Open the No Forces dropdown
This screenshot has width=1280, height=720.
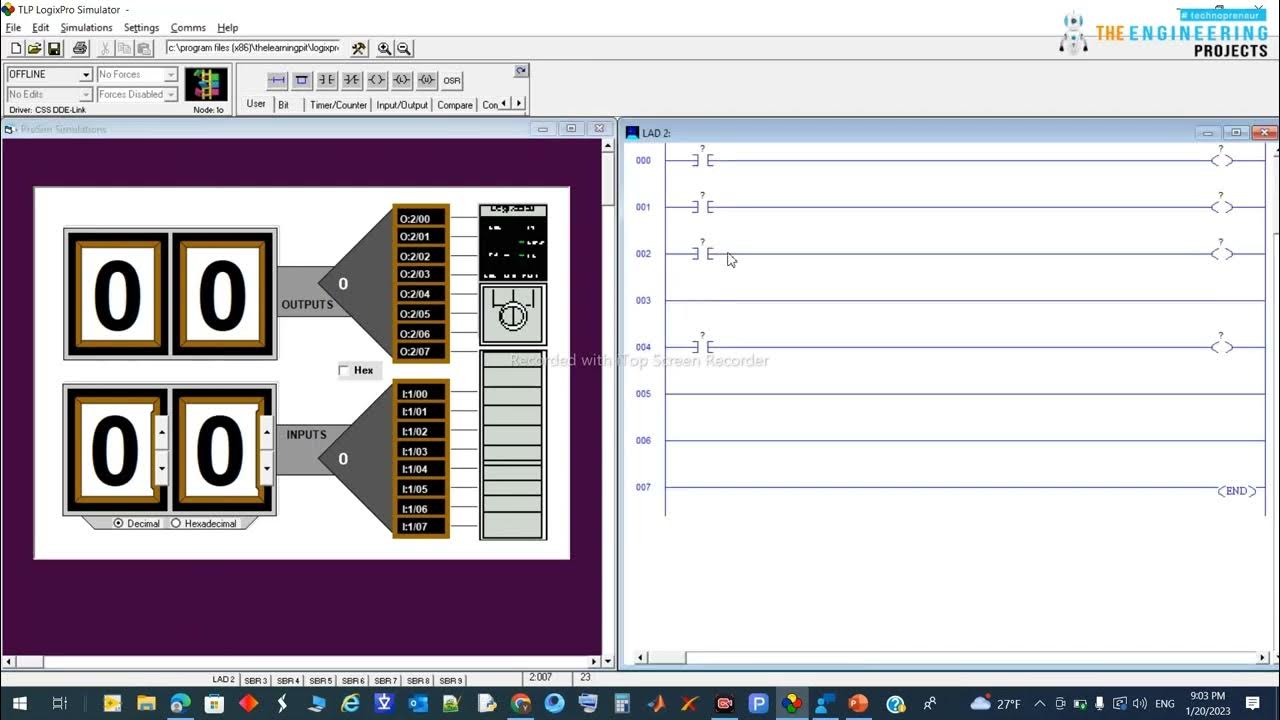171,75
